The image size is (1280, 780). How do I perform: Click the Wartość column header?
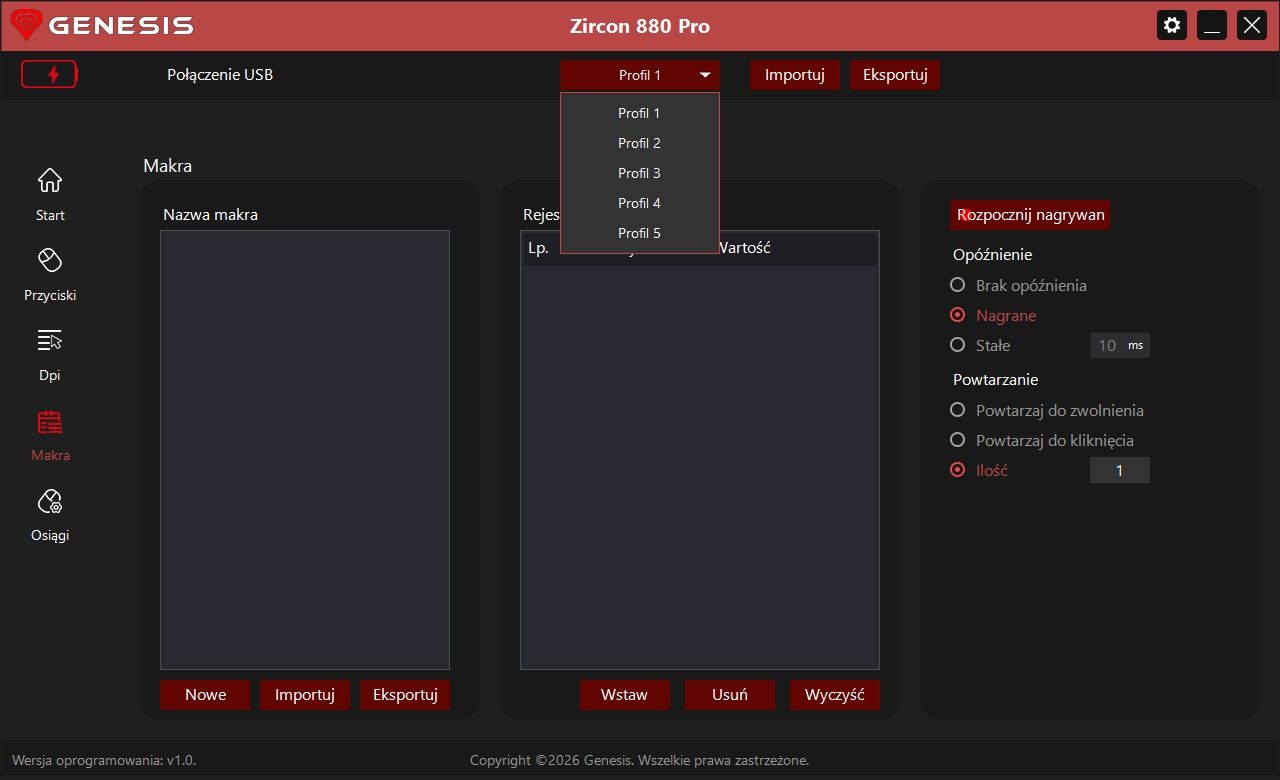click(744, 248)
